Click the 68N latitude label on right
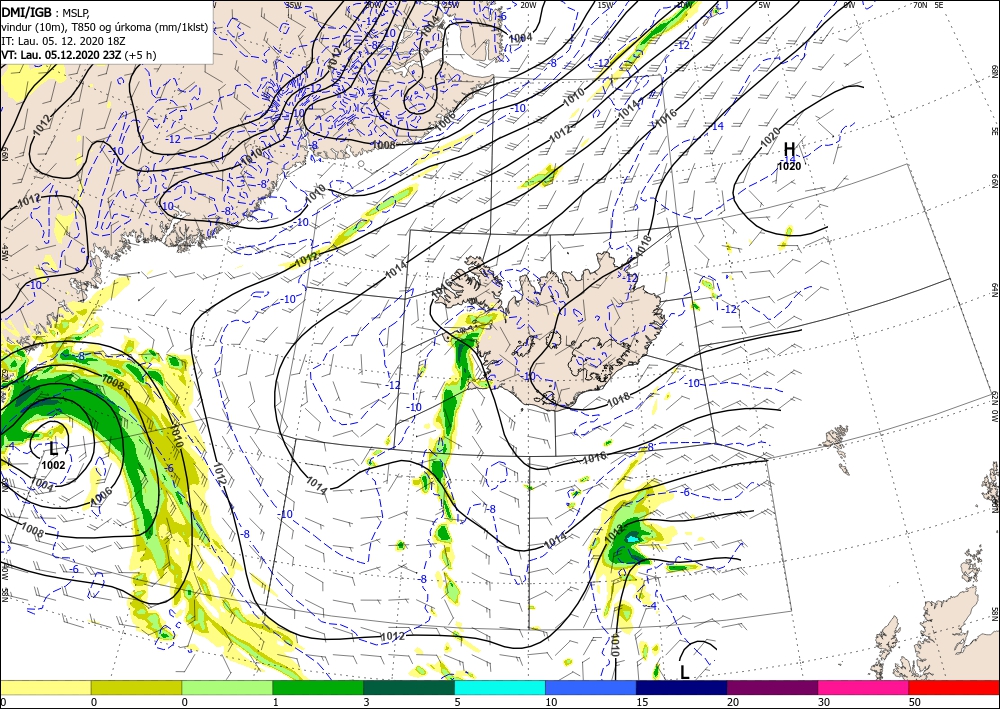 pyautogui.click(x=994, y=72)
